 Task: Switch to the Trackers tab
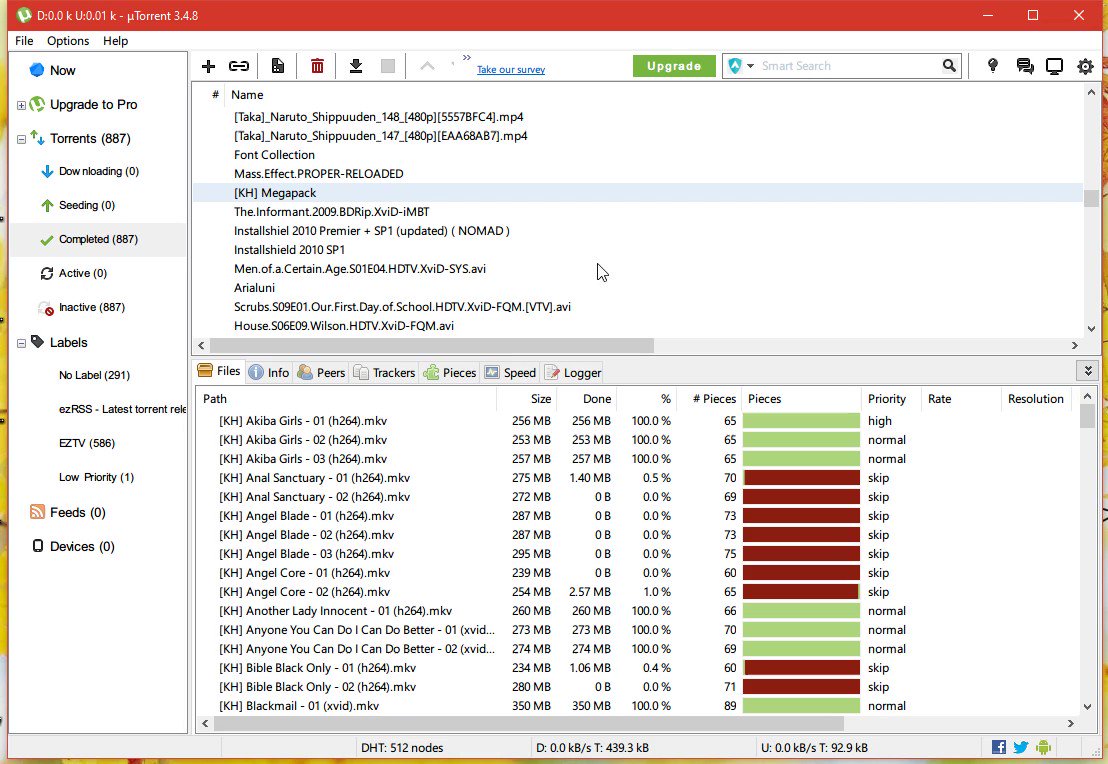pyautogui.click(x=384, y=372)
